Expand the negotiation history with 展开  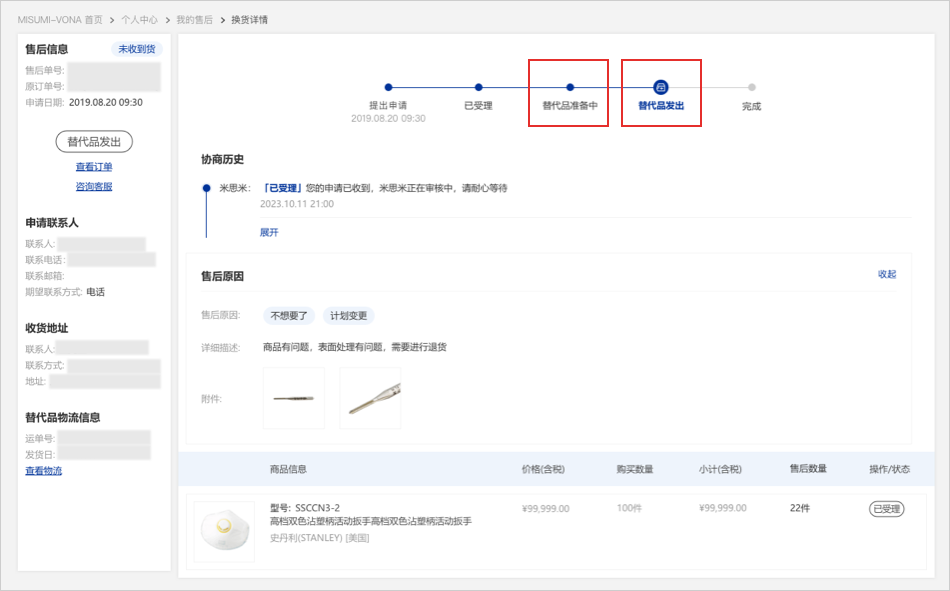click(269, 232)
